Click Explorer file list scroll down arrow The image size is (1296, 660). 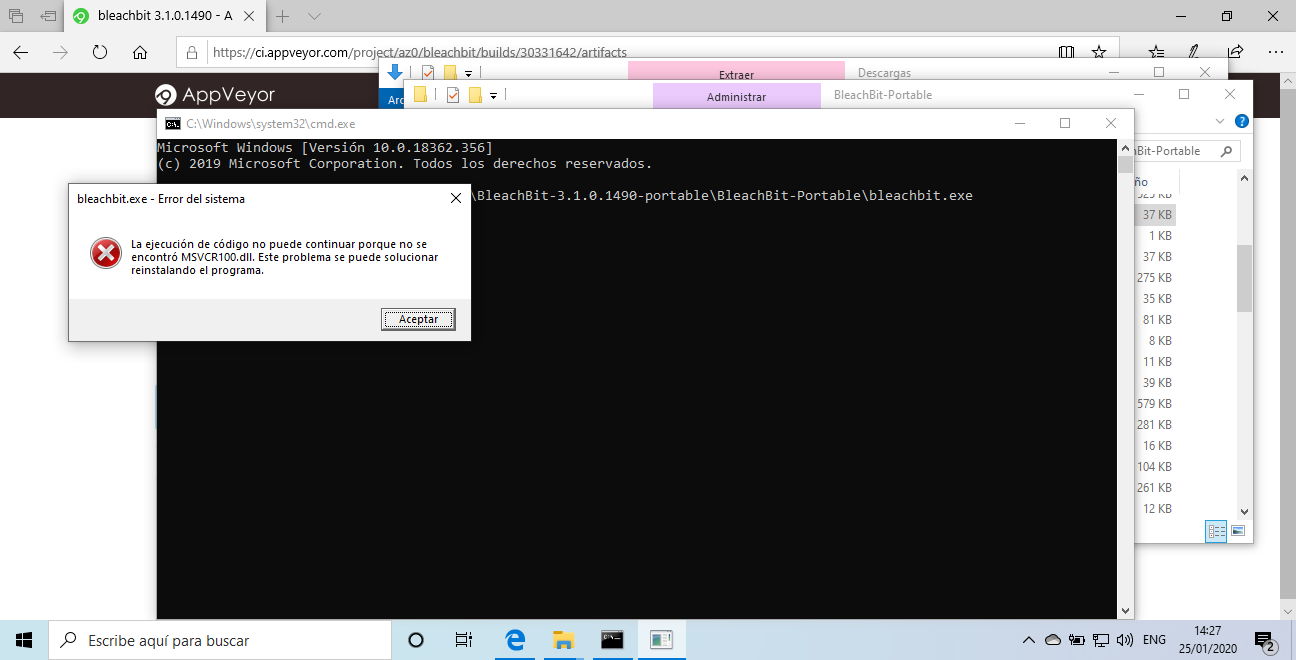pyautogui.click(x=1245, y=510)
